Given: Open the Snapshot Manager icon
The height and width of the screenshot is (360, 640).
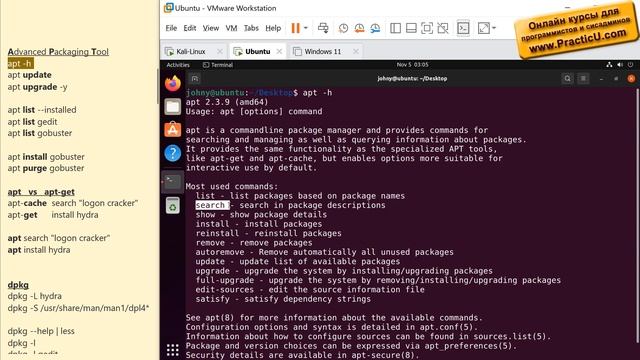Looking at the screenshot, I should [x=375, y=28].
